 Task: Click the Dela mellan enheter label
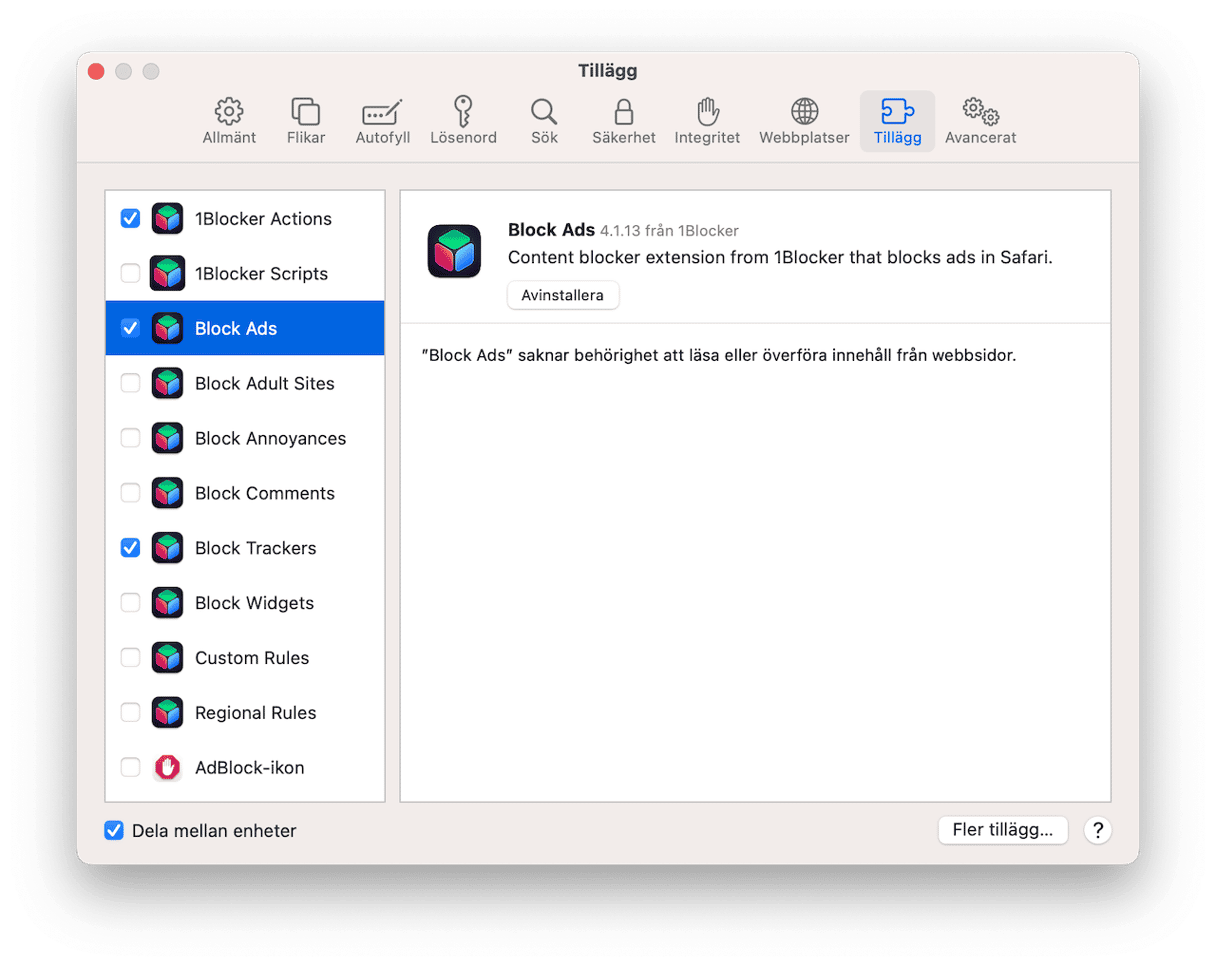pos(214,830)
